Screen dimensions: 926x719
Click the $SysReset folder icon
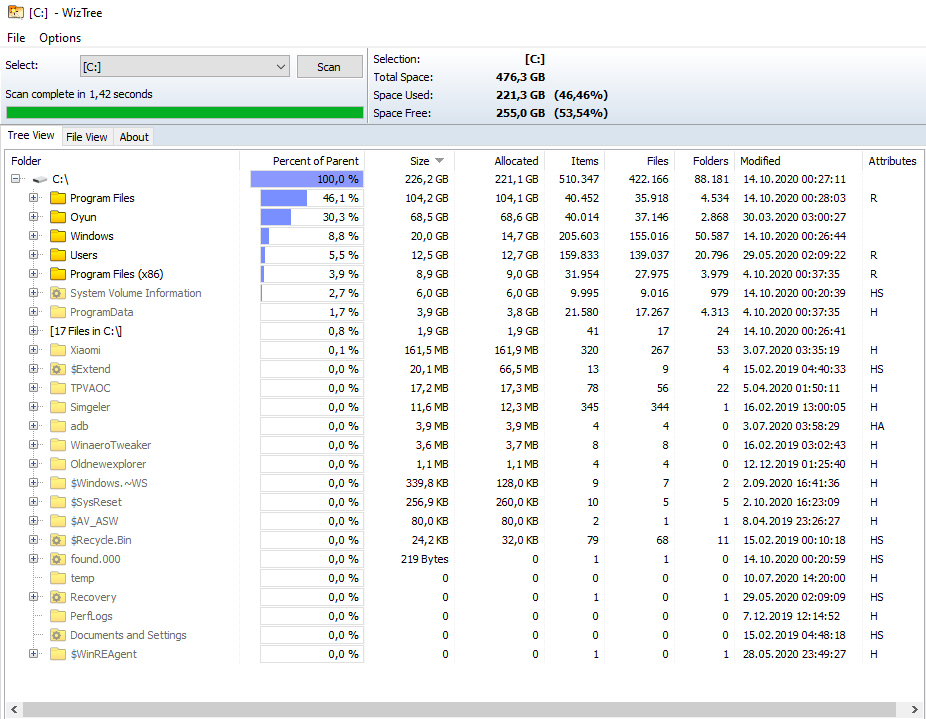(x=57, y=502)
